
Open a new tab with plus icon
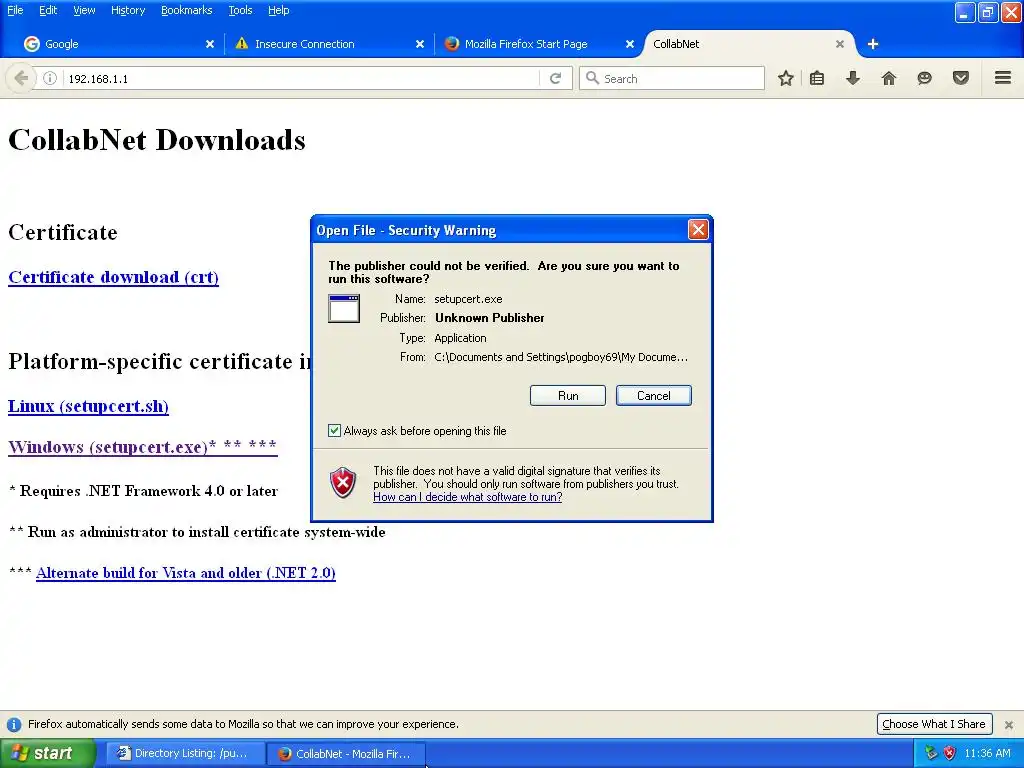[x=873, y=44]
